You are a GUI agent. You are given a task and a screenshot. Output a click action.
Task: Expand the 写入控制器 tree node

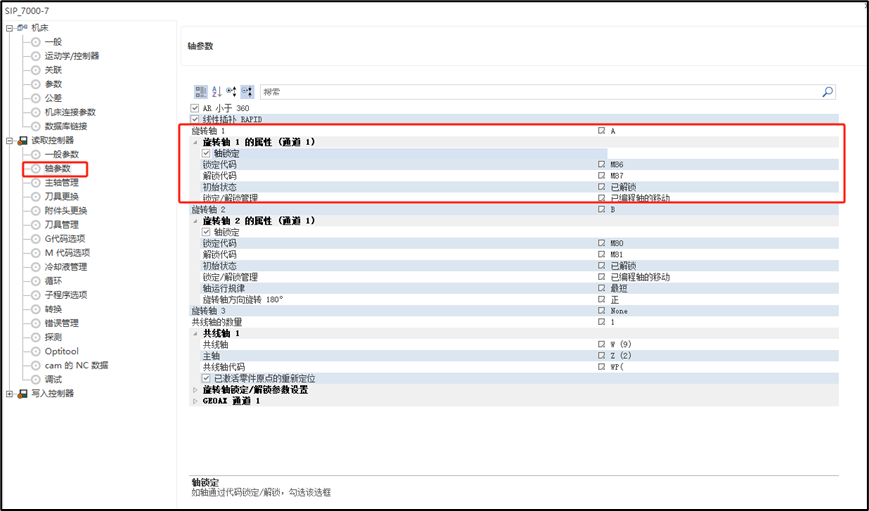(x=9, y=394)
